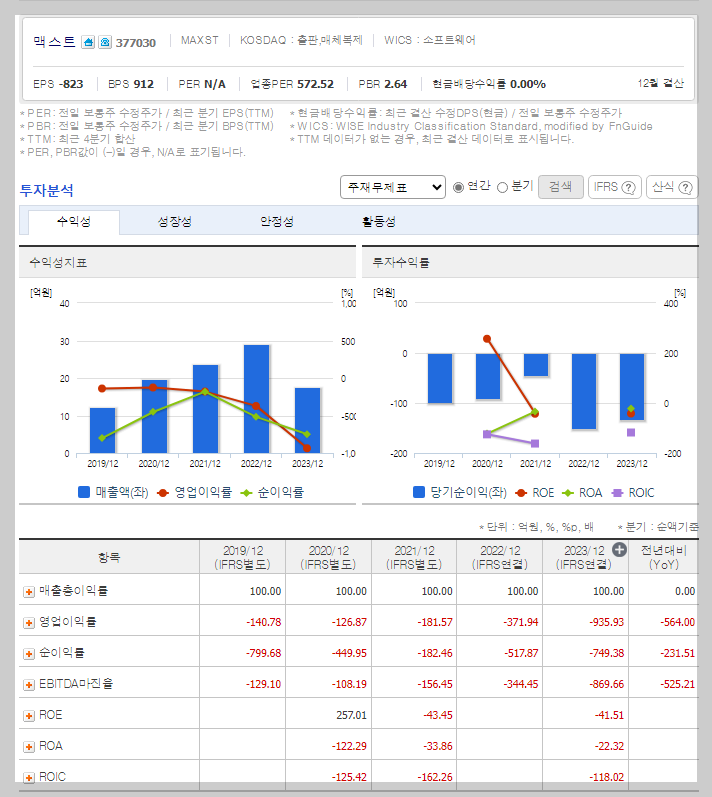Click the ROE value 257.01
This screenshot has width=712, height=797.
click(x=351, y=715)
